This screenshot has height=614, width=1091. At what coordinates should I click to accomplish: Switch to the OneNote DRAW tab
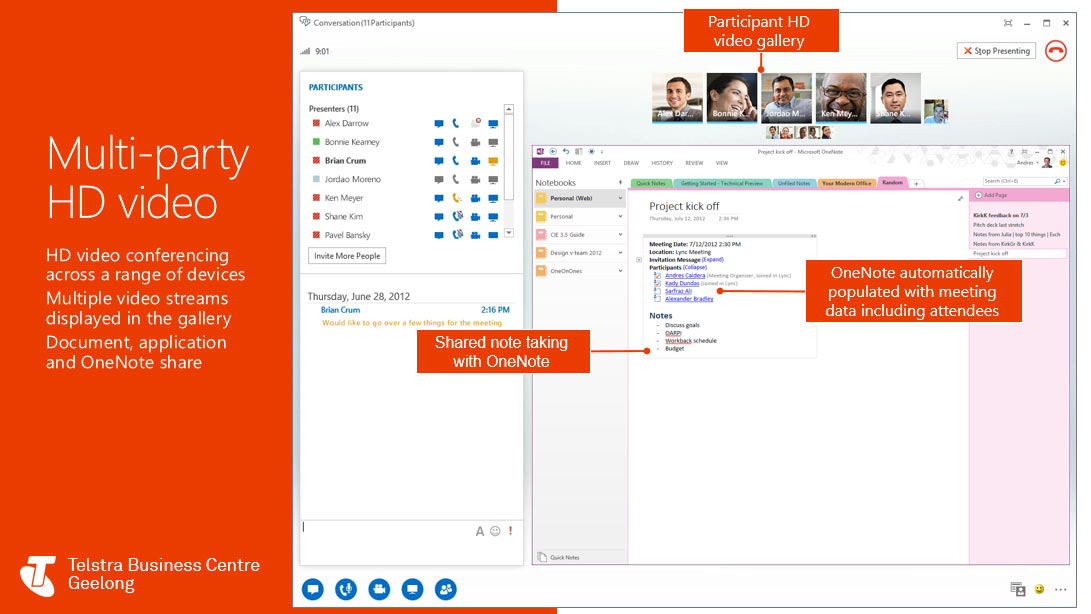click(x=631, y=163)
